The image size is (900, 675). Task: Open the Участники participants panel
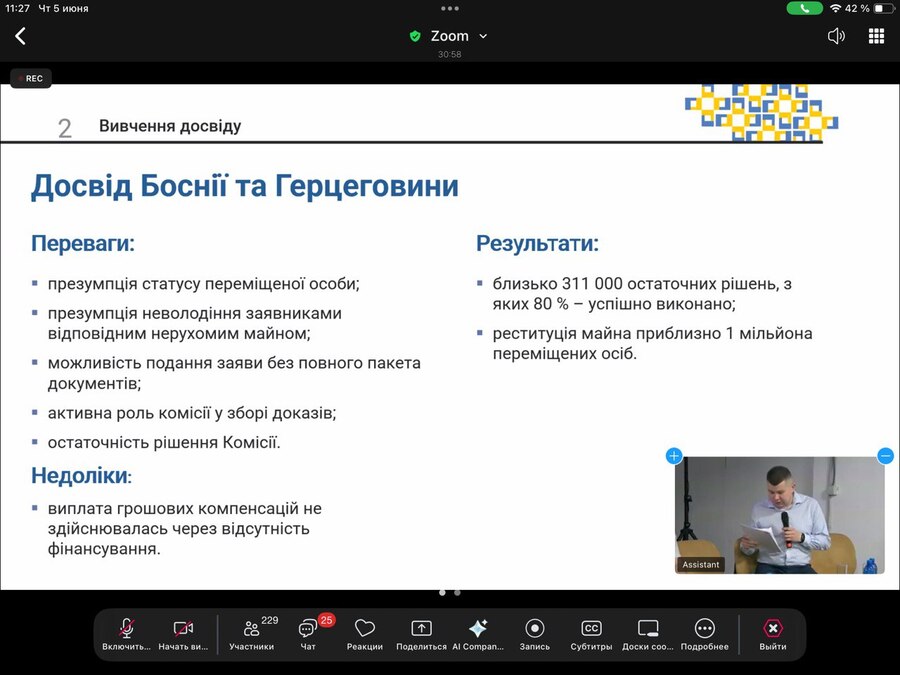[x=251, y=634]
